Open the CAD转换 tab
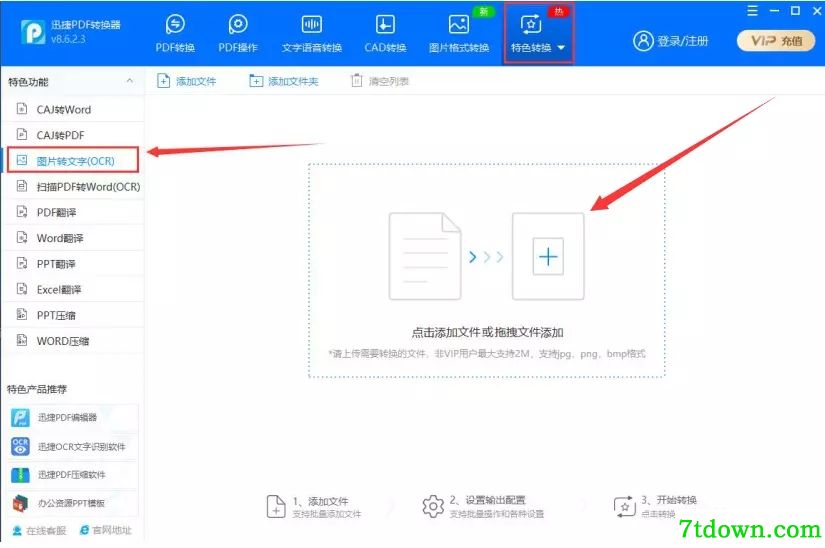 click(385, 33)
